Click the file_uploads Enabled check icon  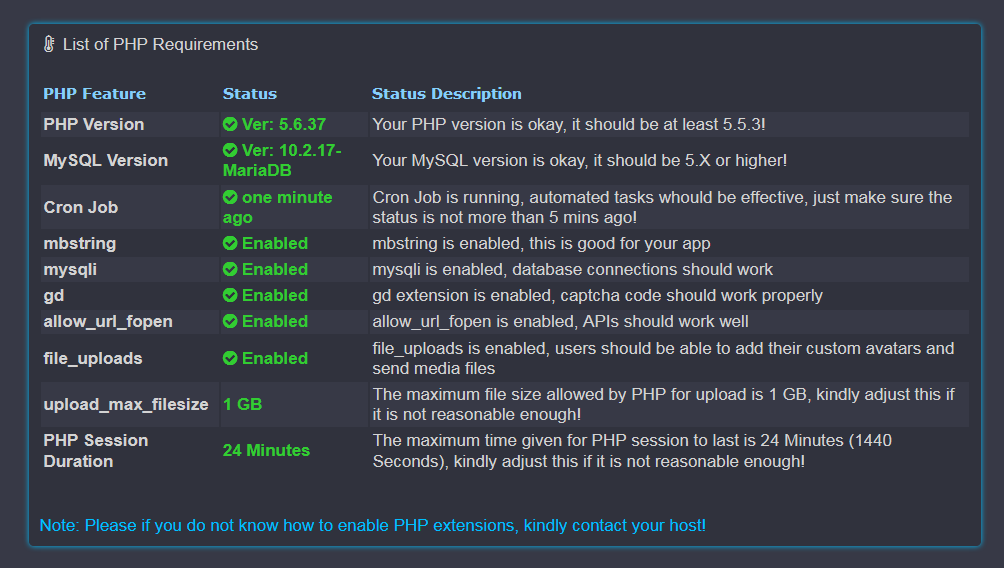[x=230, y=358]
